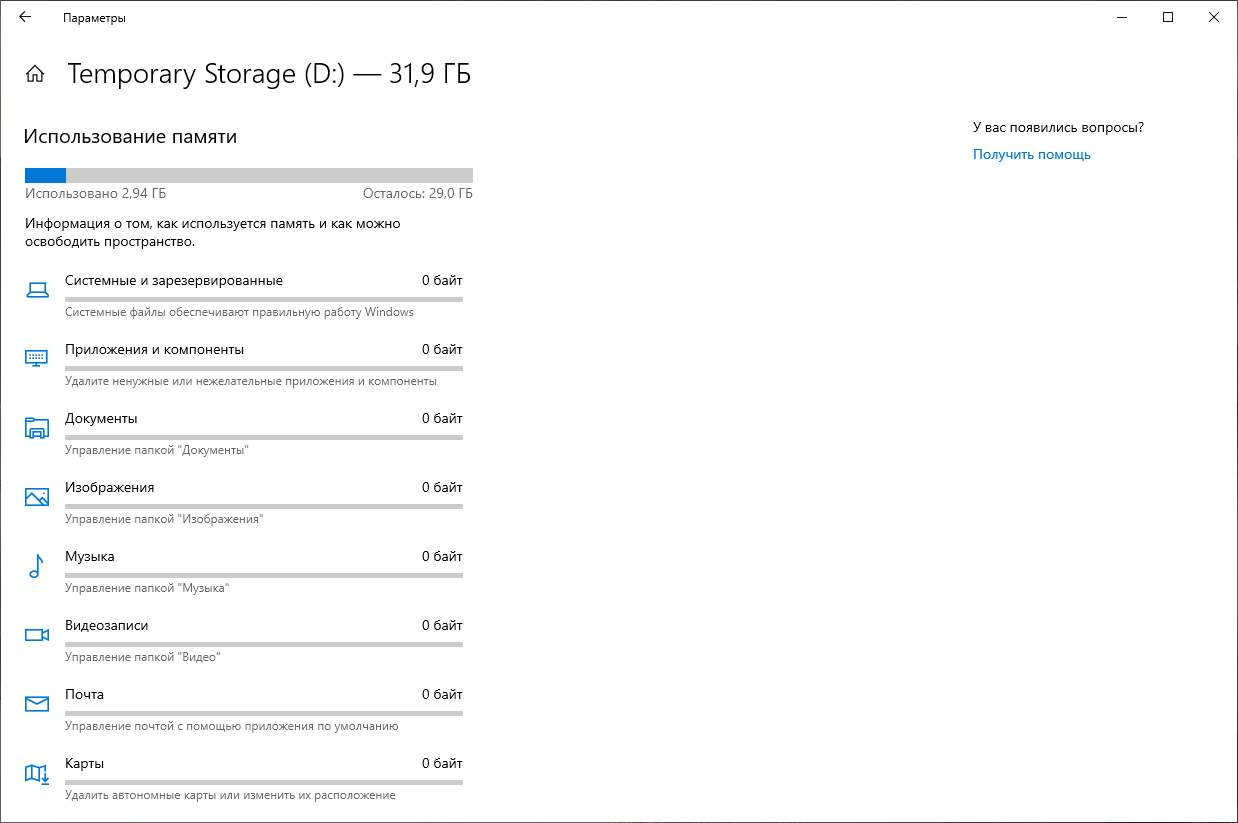Click the laptop icon for system storage
Screen dimensions: 1238x823
(37, 291)
